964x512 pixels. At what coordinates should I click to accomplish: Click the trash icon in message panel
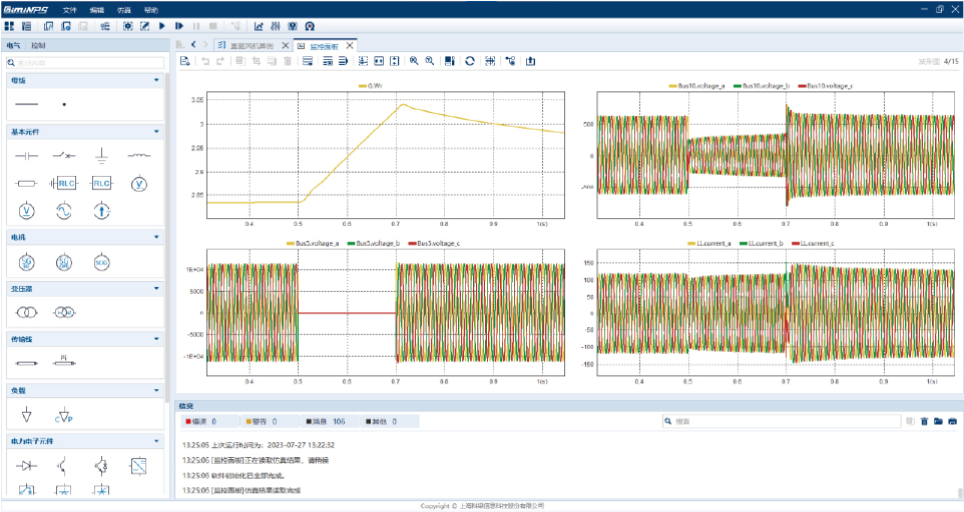pos(924,422)
